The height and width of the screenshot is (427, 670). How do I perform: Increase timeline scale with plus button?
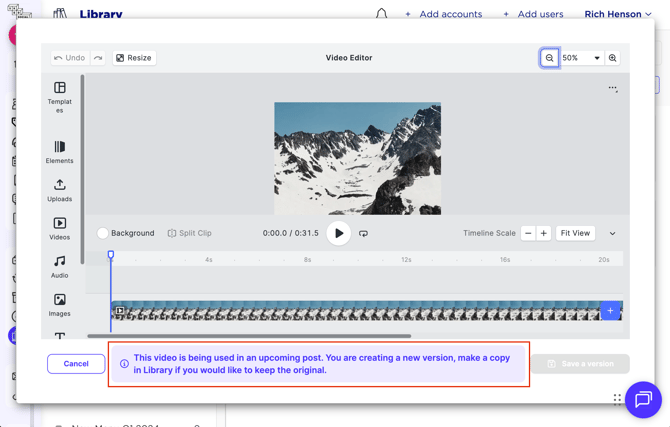point(544,233)
